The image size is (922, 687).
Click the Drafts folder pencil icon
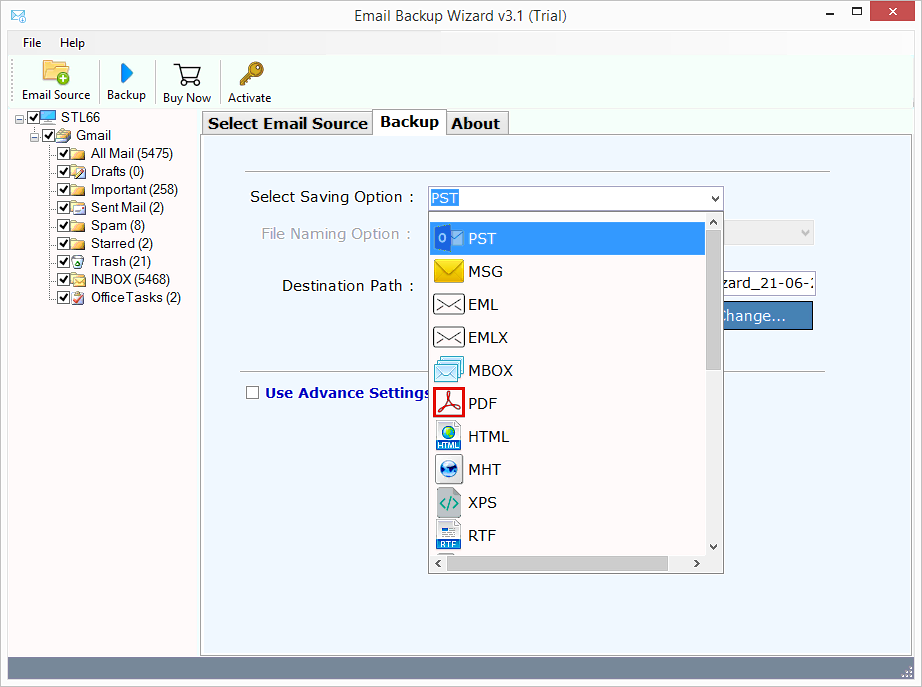[x=78, y=172]
